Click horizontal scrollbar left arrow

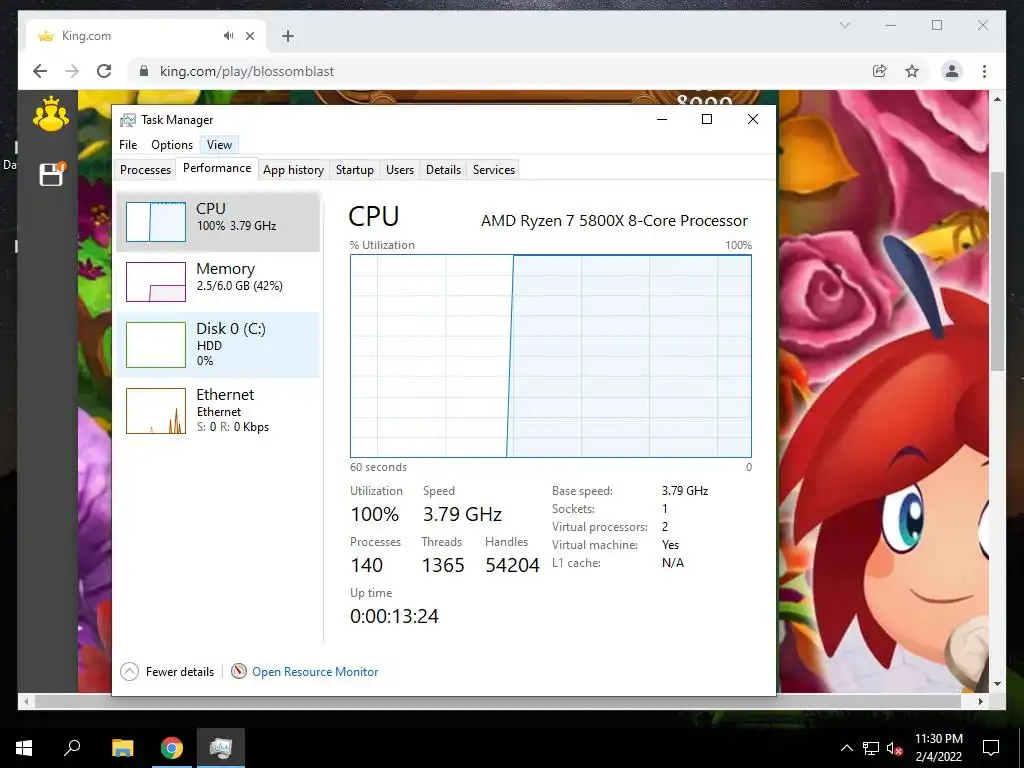[25, 701]
